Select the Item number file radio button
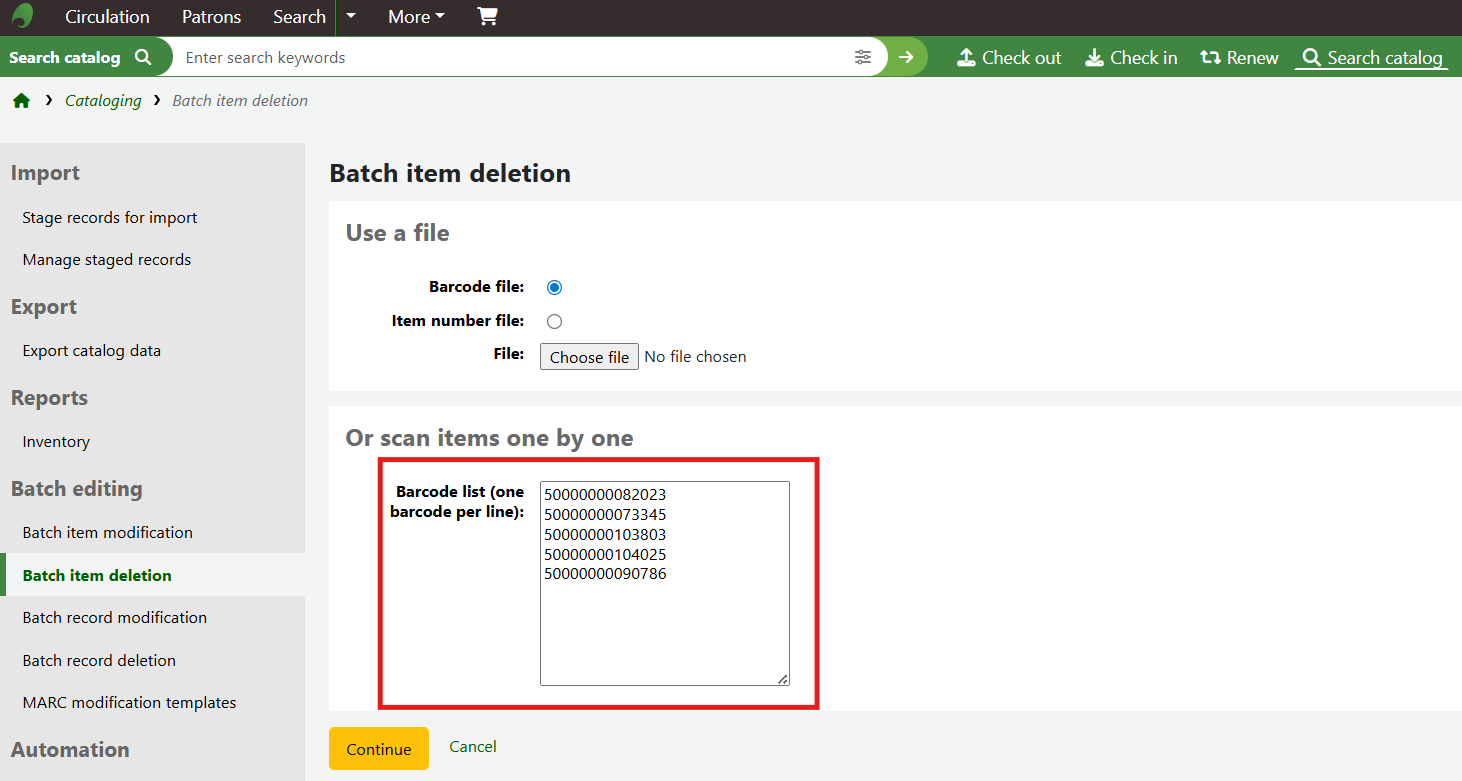The width and height of the screenshot is (1462, 781). [x=555, y=322]
